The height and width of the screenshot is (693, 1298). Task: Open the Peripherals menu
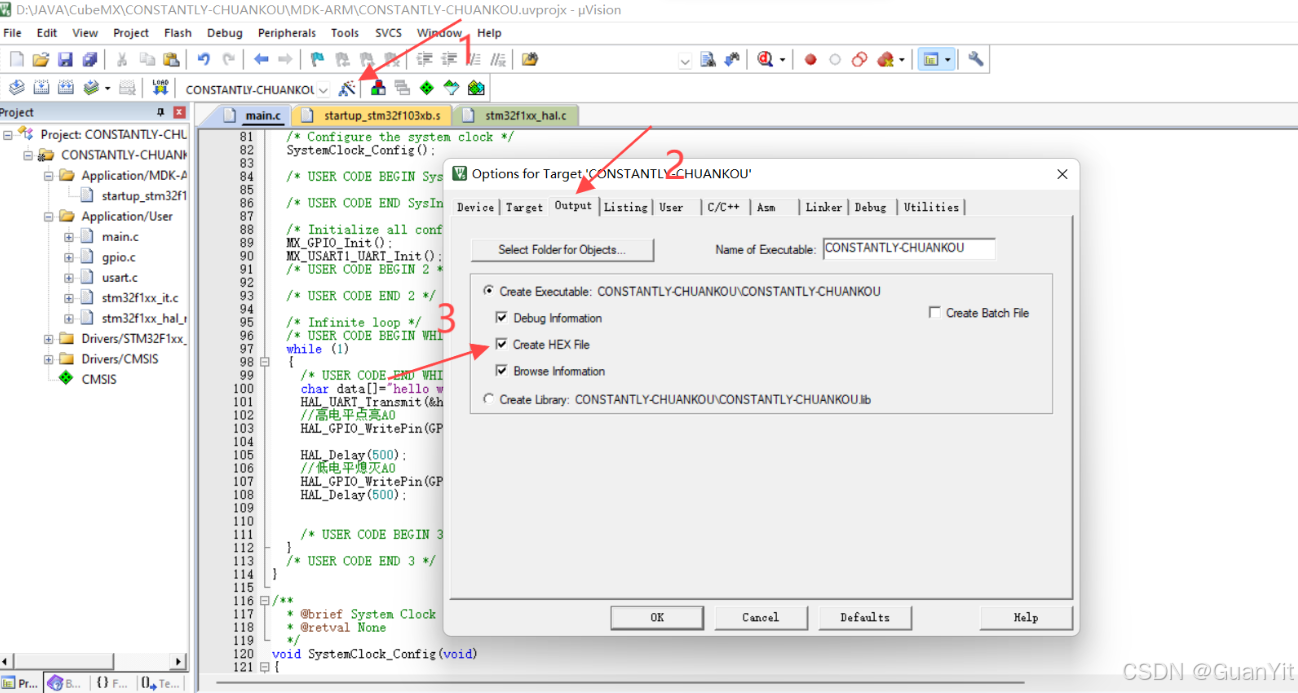287,32
